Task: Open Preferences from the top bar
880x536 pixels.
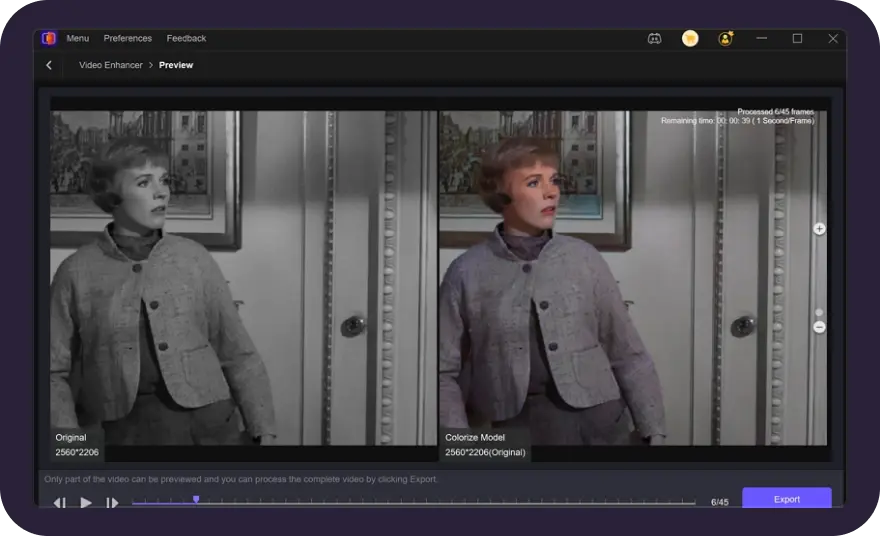Action: click(128, 38)
